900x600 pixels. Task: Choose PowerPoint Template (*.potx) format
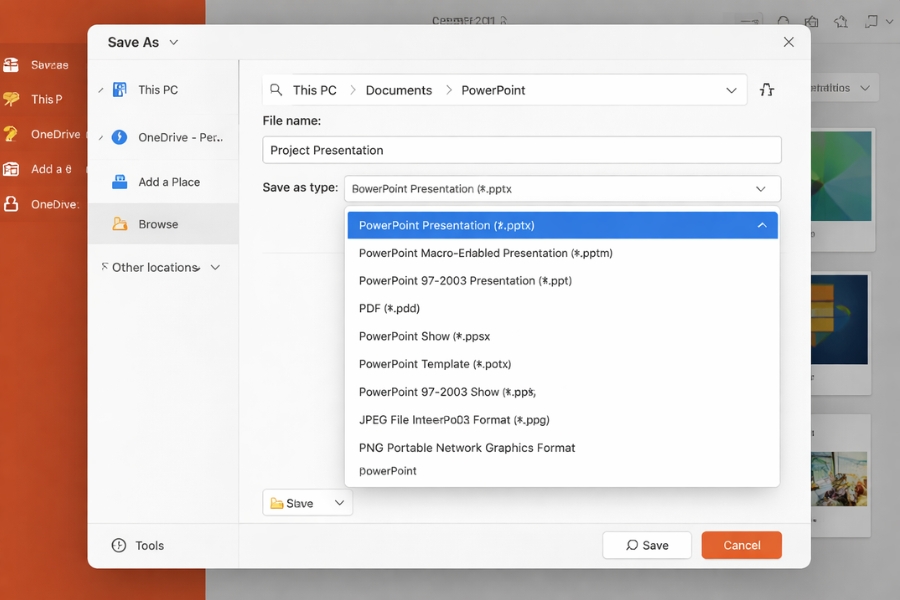click(x=434, y=364)
